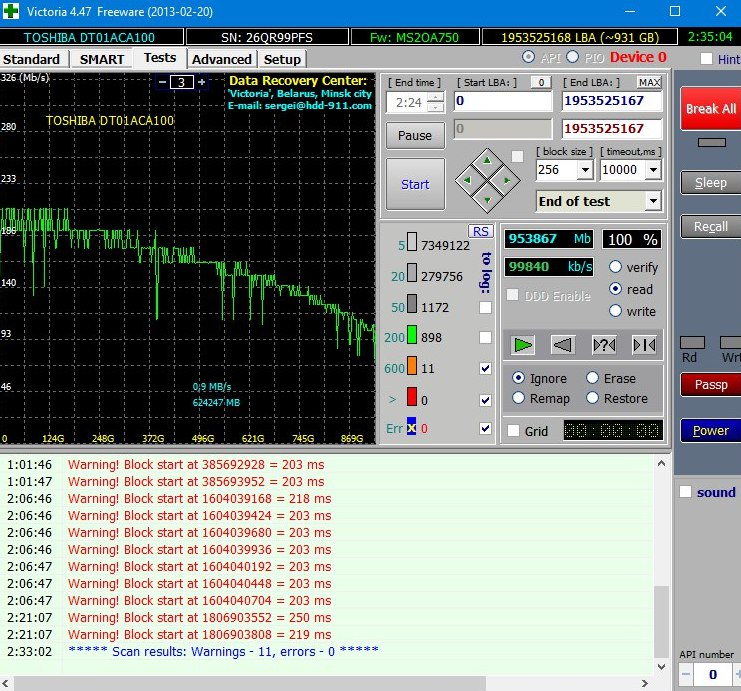
Task: Click the up arrow of diamond navigator
Action: [x=487, y=161]
